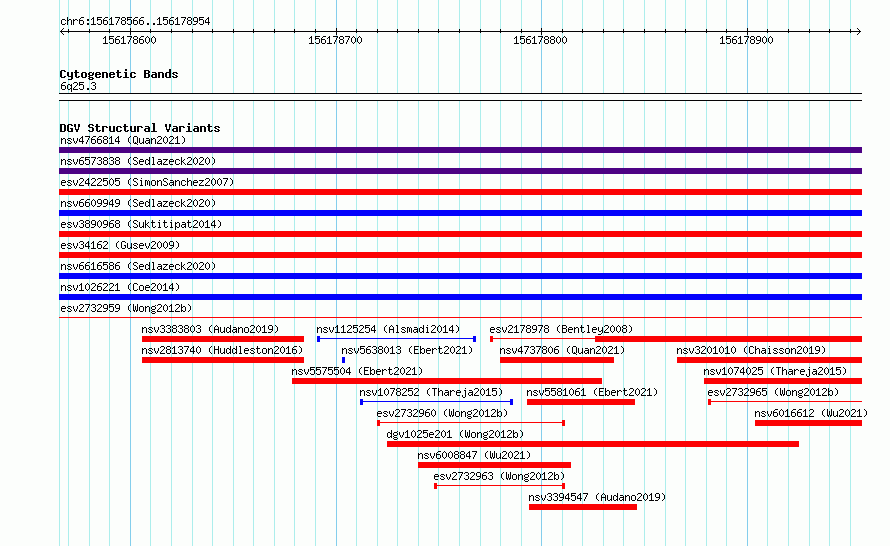Select nsv4737806 (Quan2021) label

coord(562,350)
